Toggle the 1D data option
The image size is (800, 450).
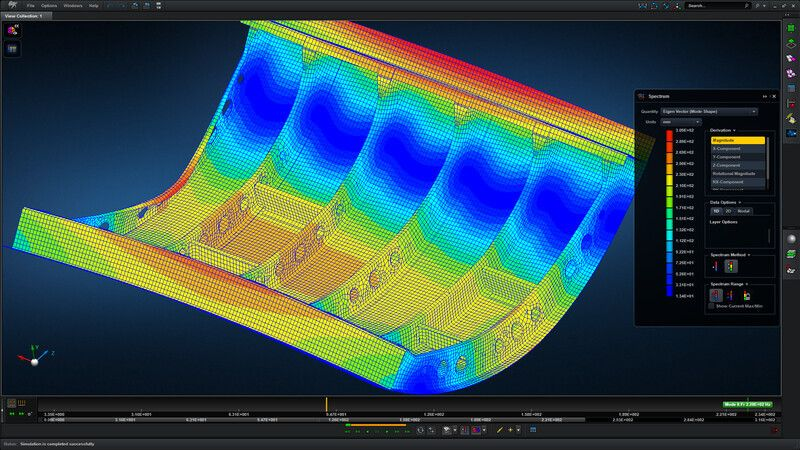point(716,211)
